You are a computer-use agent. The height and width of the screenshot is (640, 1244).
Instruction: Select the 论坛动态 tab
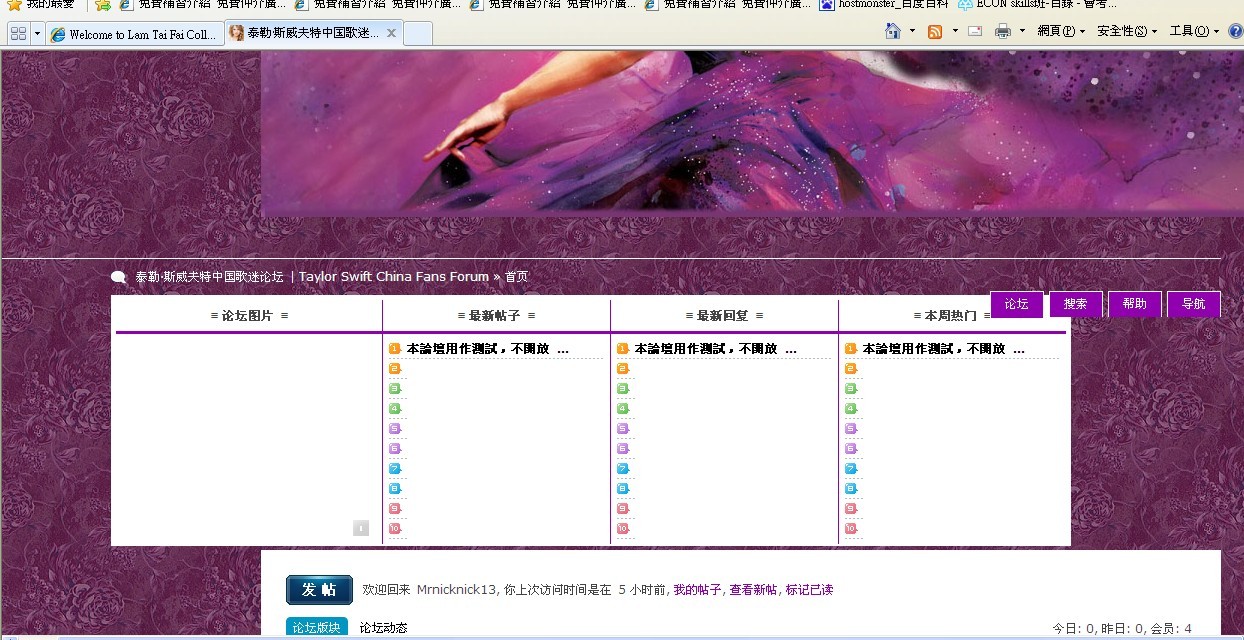click(384, 628)
